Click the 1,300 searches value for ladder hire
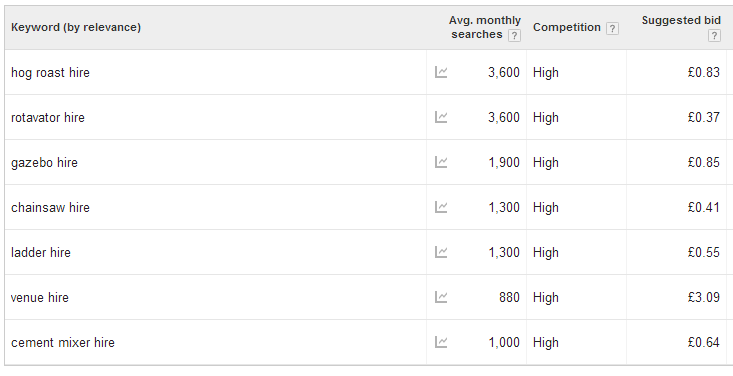 (504, 252)
